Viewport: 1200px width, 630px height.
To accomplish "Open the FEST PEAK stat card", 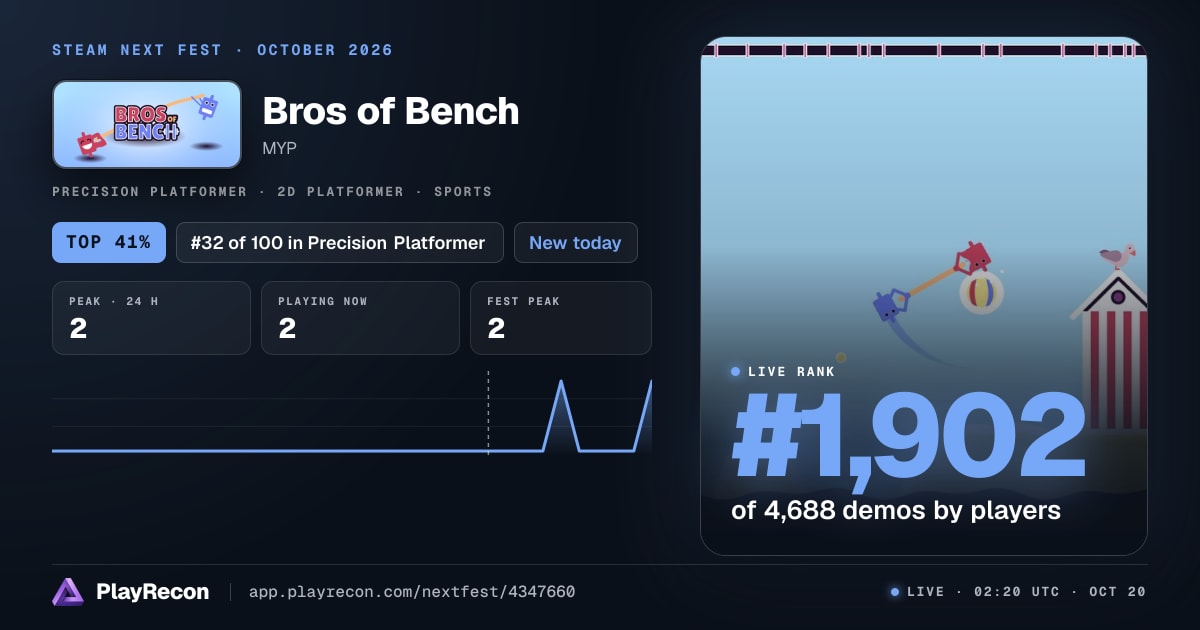I will click(561, 318).
